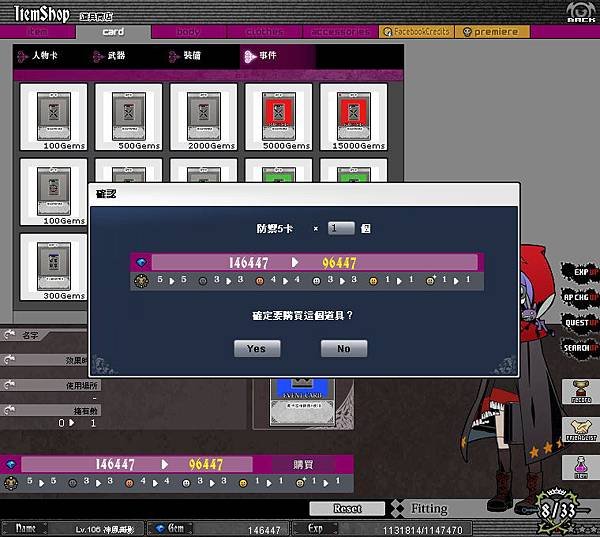Activate the EXP UP boost icon
600x537 pixels.
(x=581, y=272)
